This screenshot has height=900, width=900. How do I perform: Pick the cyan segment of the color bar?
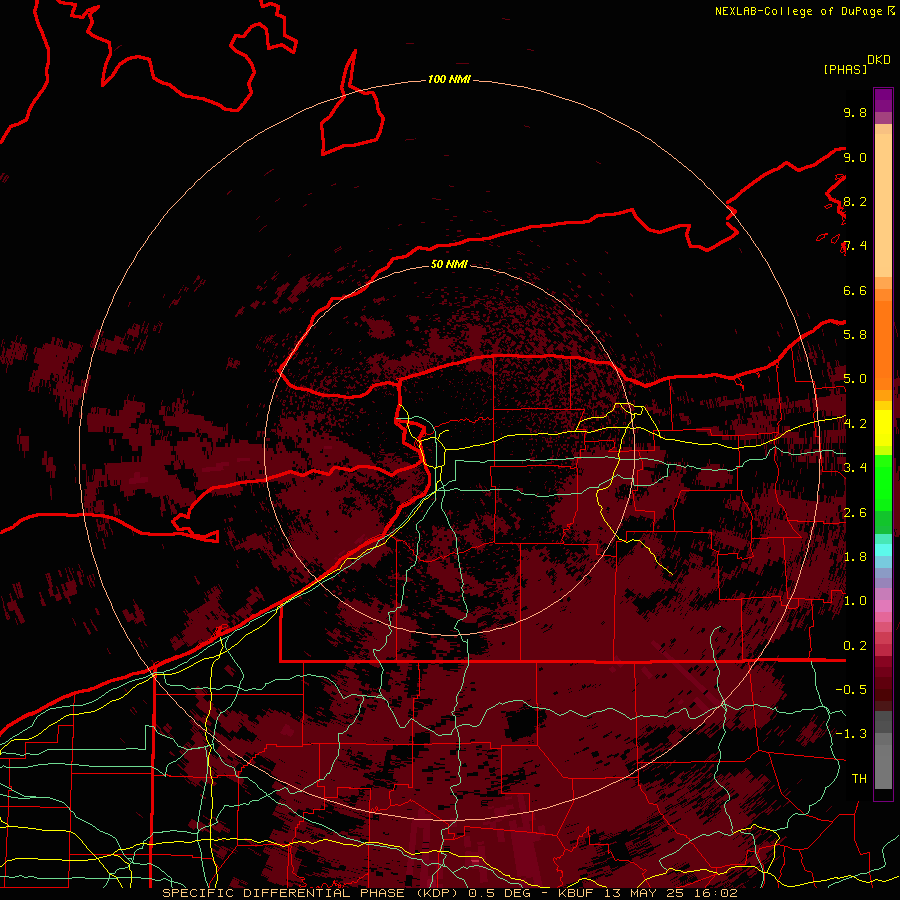point(883,550)
